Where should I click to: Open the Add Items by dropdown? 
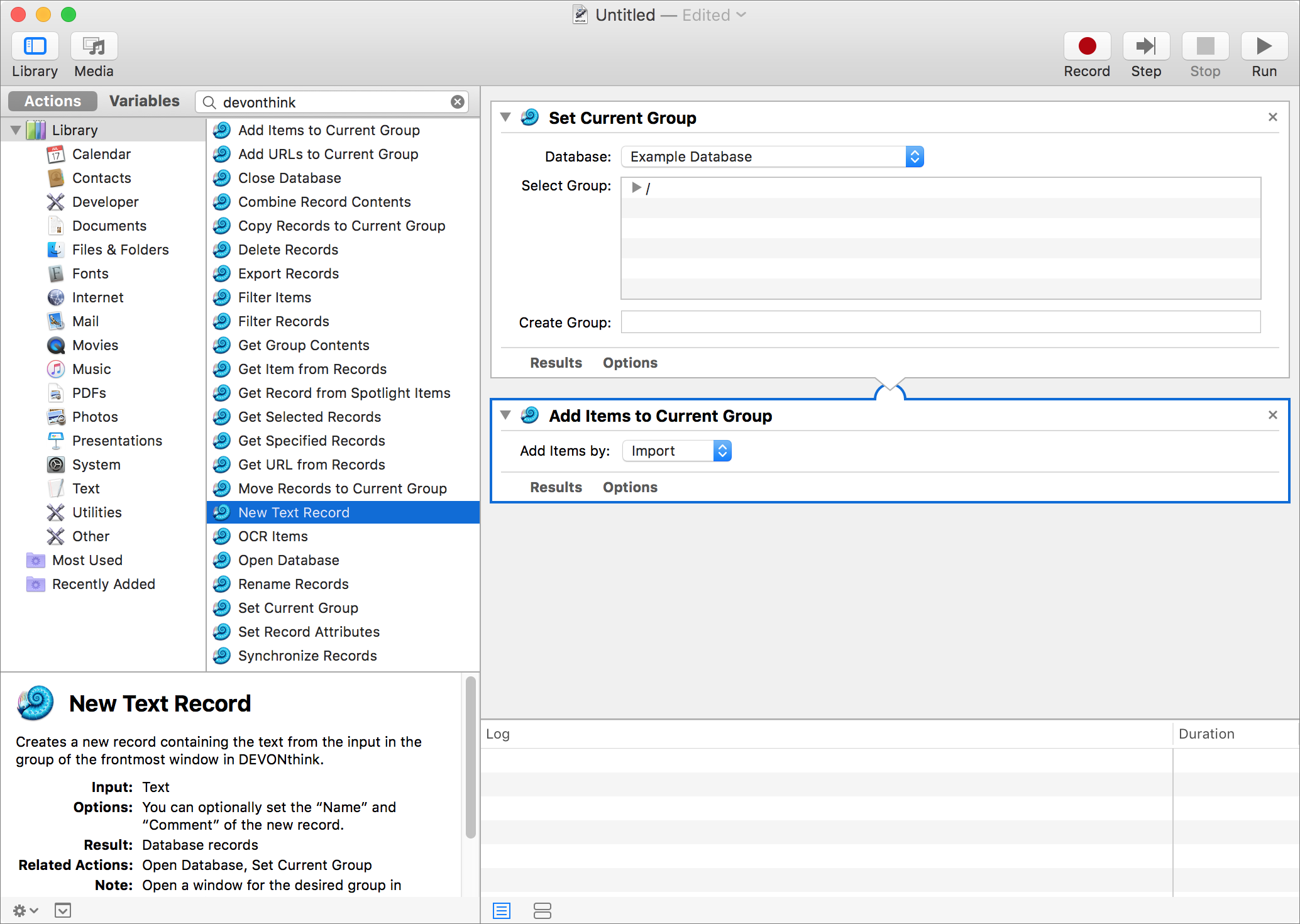coord(675,451)
